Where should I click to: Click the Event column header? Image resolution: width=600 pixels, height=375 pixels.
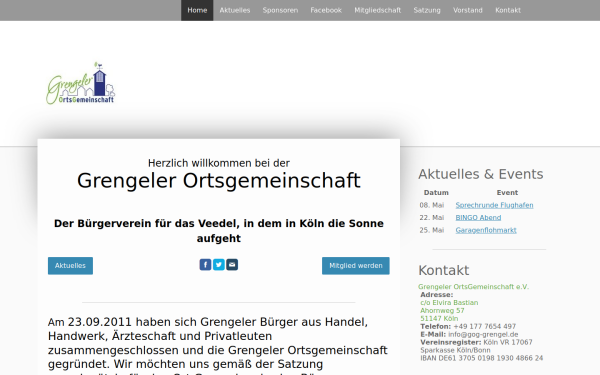pos(507,192)
